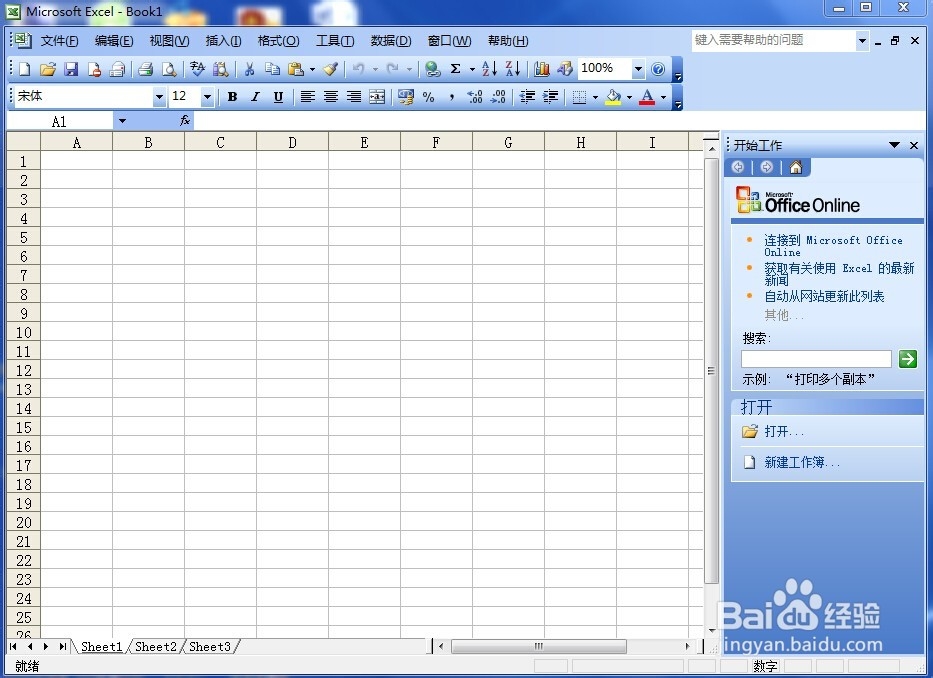Apply Currency style icon

coord(406,96)
